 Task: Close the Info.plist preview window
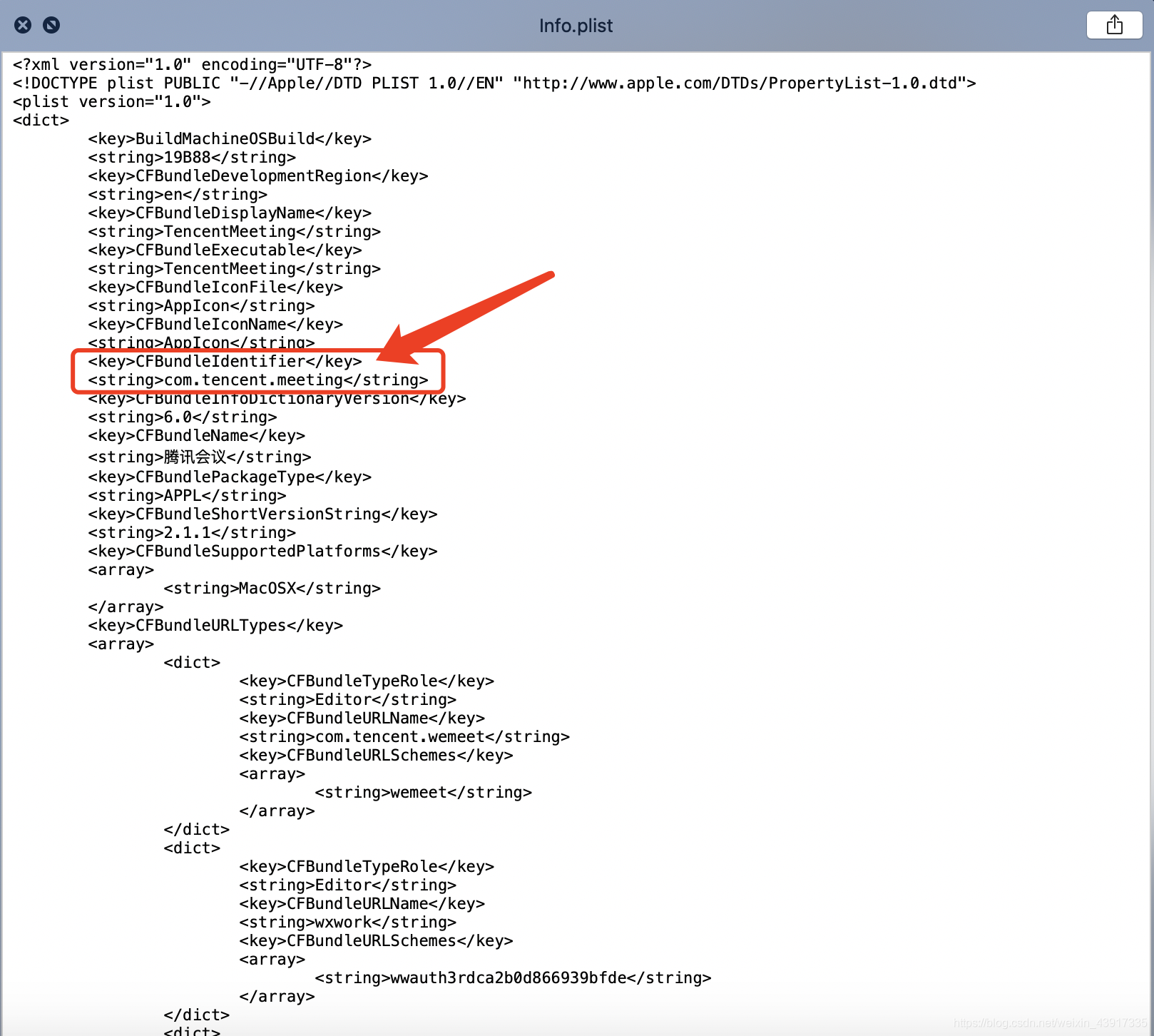point(23,26)
